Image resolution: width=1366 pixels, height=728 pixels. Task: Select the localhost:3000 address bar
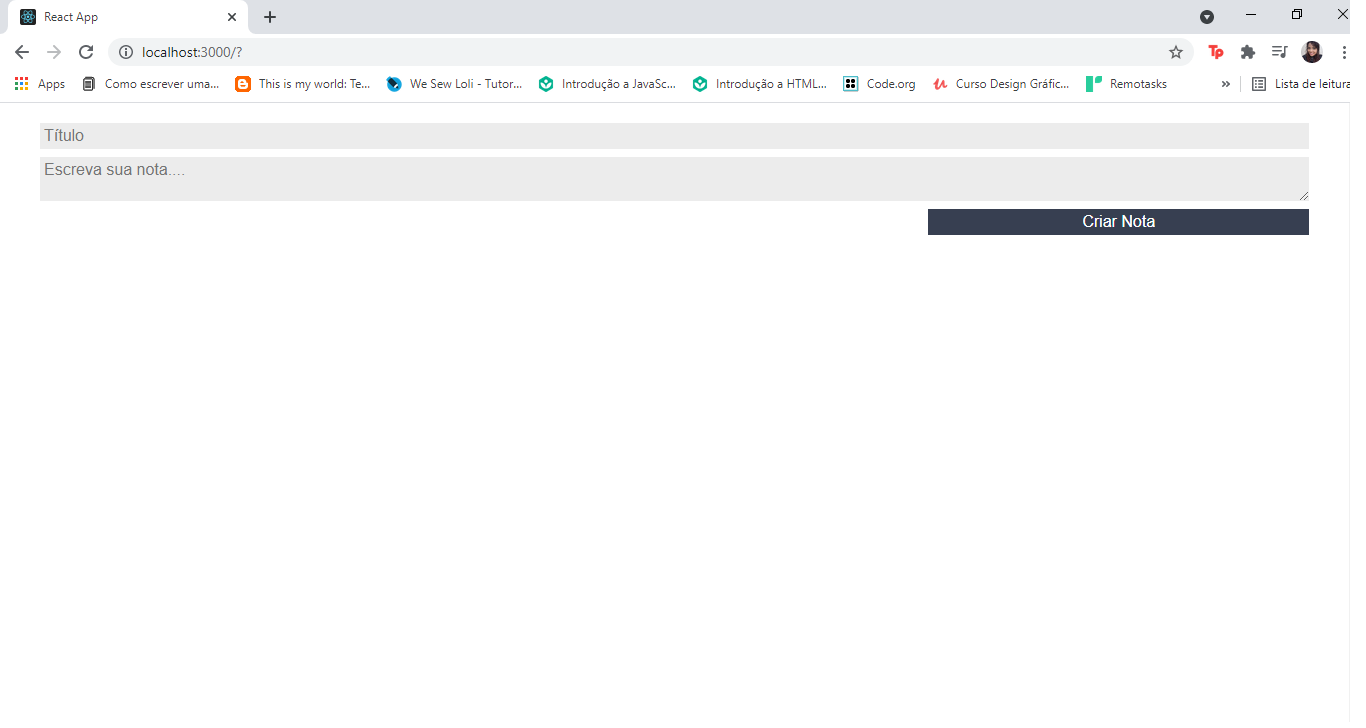click(x=650, y=52)
